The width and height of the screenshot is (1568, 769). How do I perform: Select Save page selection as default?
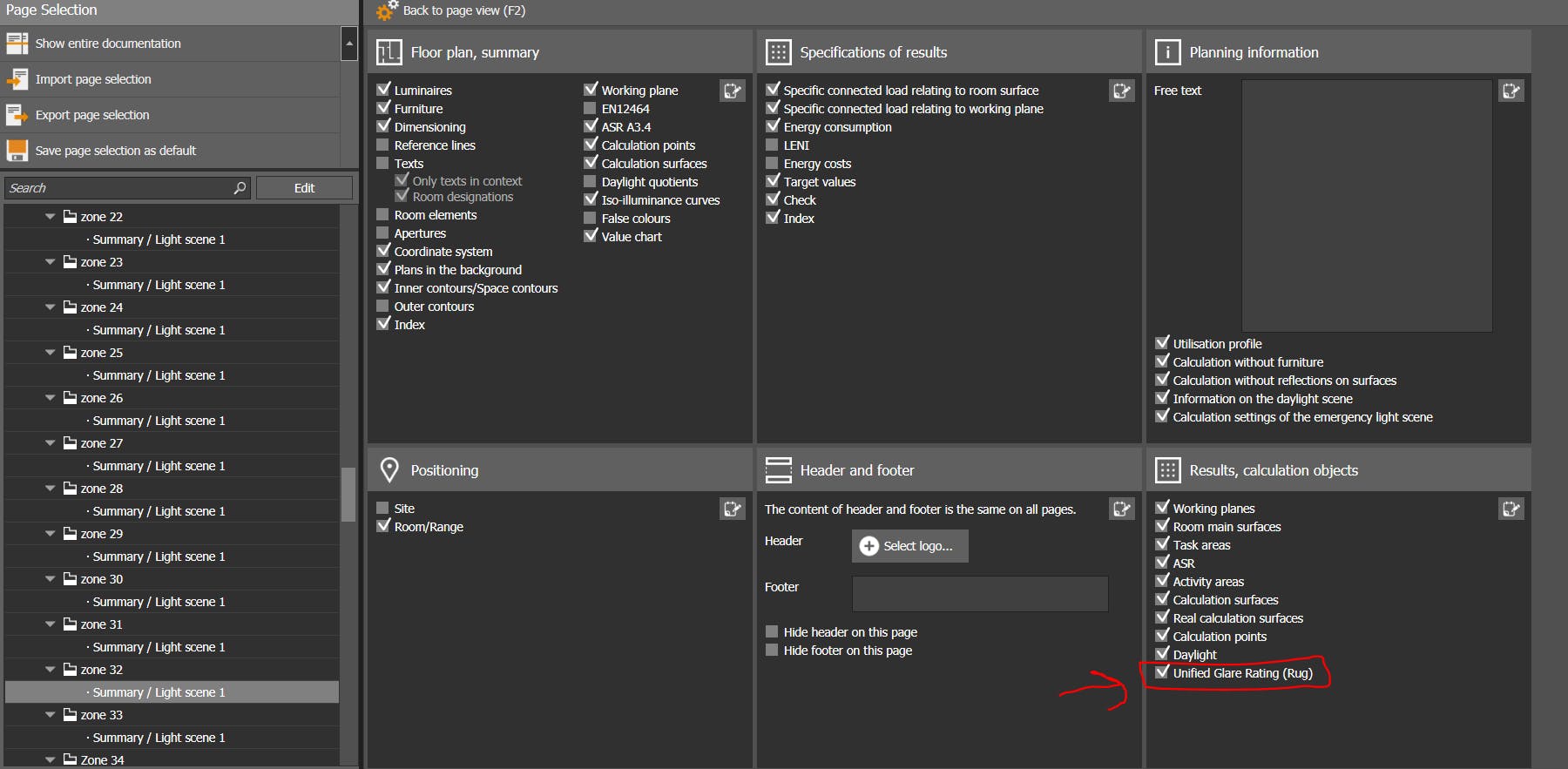(115, 151)
